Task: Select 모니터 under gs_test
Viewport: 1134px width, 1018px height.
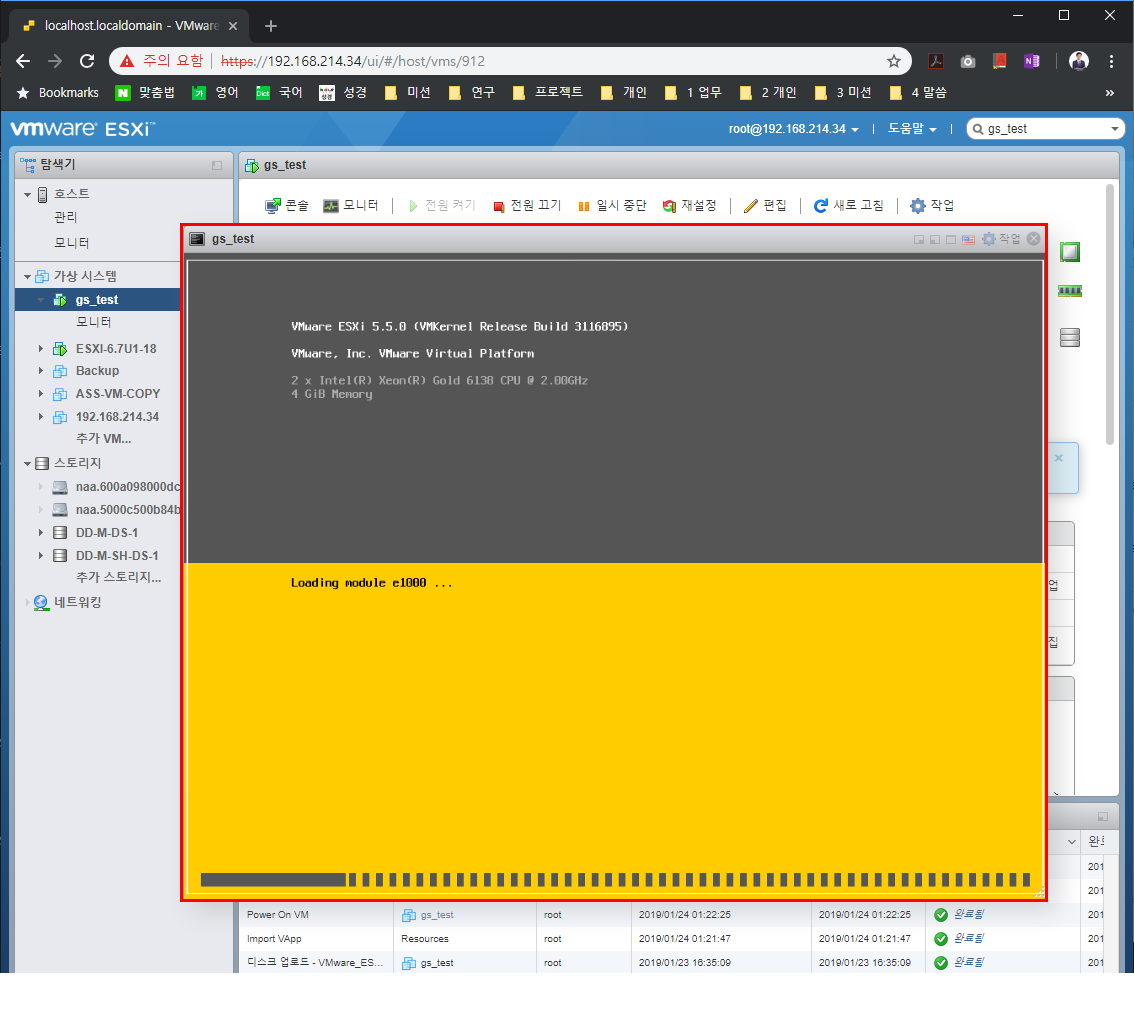Action: [x=94, y=322]
